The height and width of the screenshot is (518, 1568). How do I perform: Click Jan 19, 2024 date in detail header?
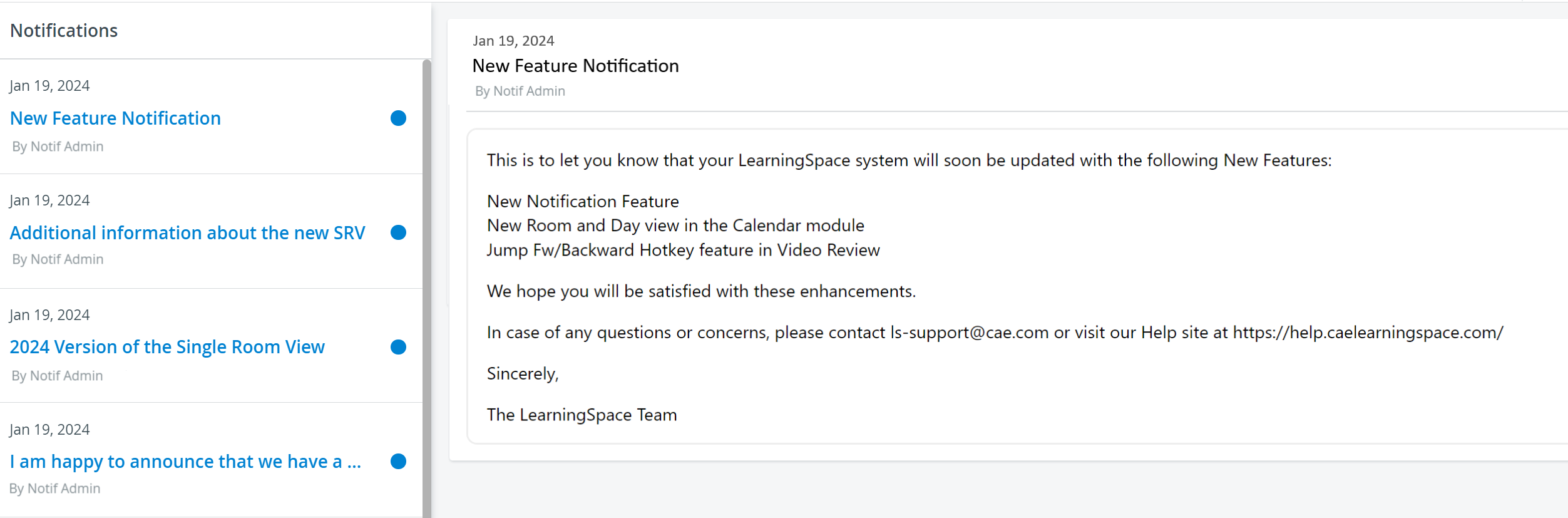click(x=513, y=41)
